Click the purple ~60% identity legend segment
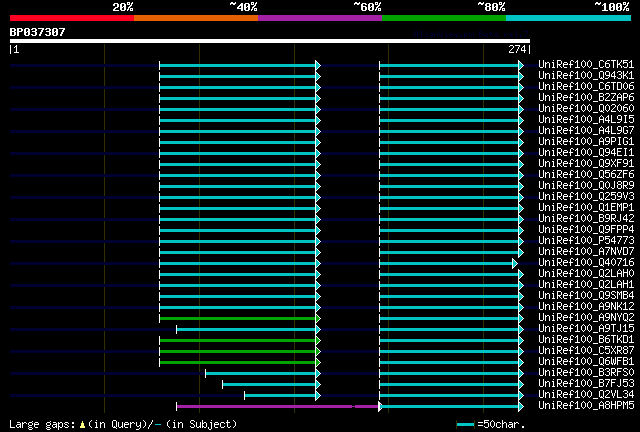 (320, 18)
